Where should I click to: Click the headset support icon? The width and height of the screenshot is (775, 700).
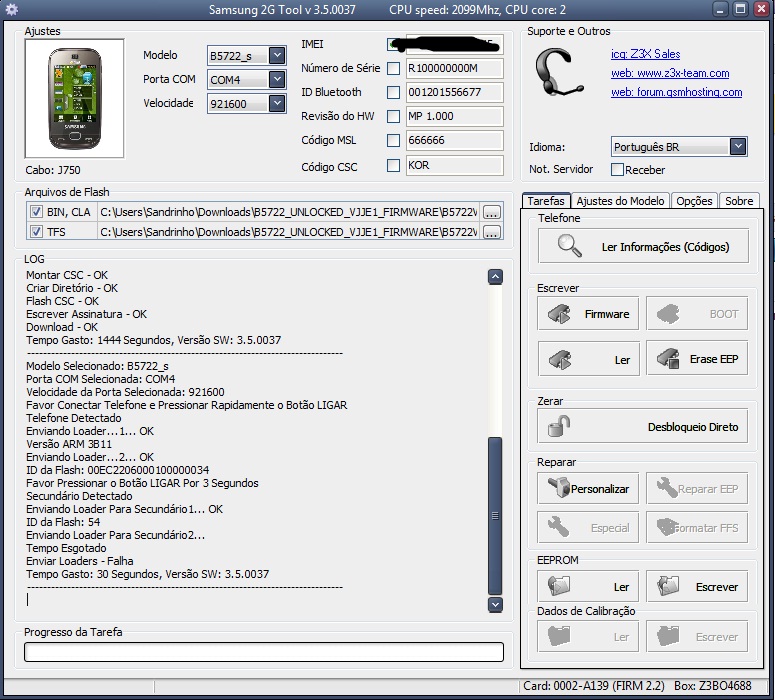[x=559, y=72]
